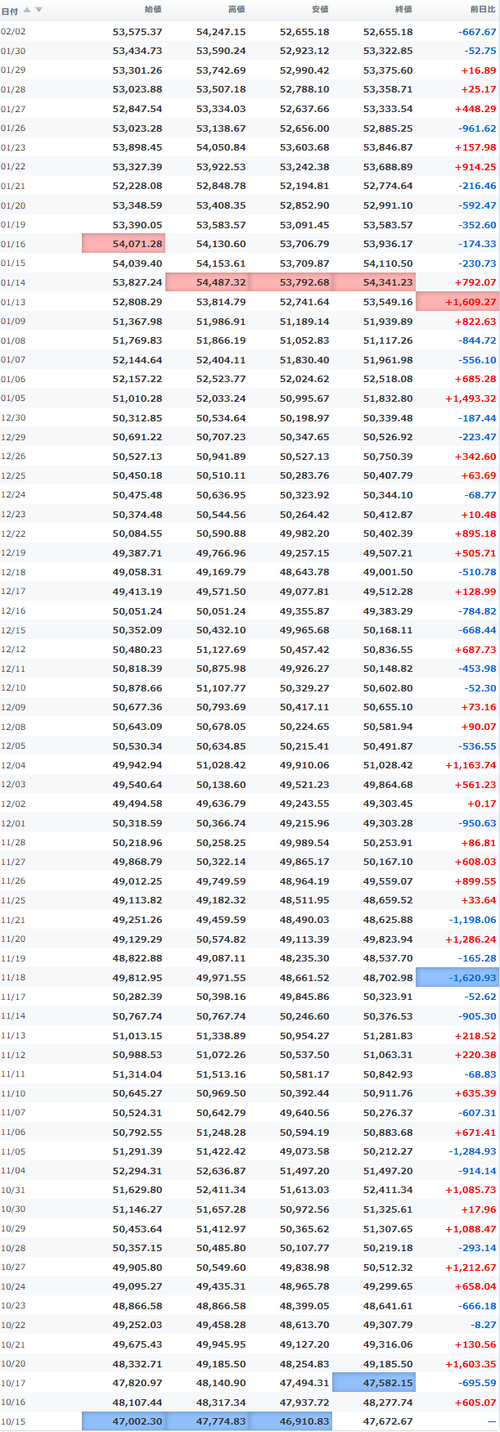
Task: Select the 始値 column header
Action: (152, 10)
